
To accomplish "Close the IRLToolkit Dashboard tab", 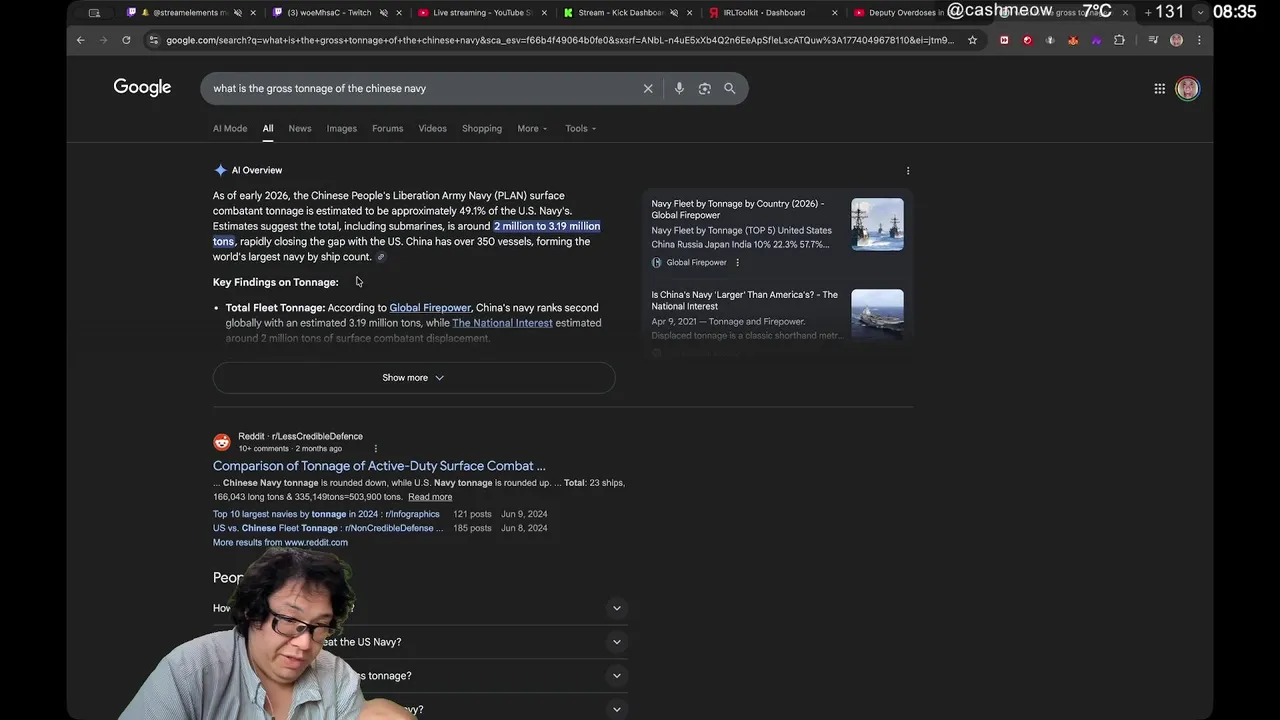I will point(835,13).
